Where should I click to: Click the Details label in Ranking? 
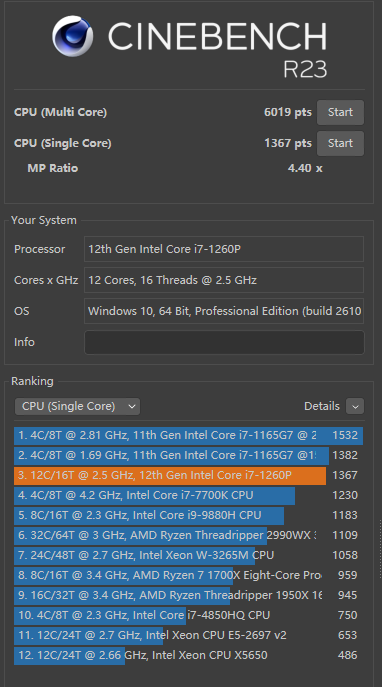click(322, 406)
